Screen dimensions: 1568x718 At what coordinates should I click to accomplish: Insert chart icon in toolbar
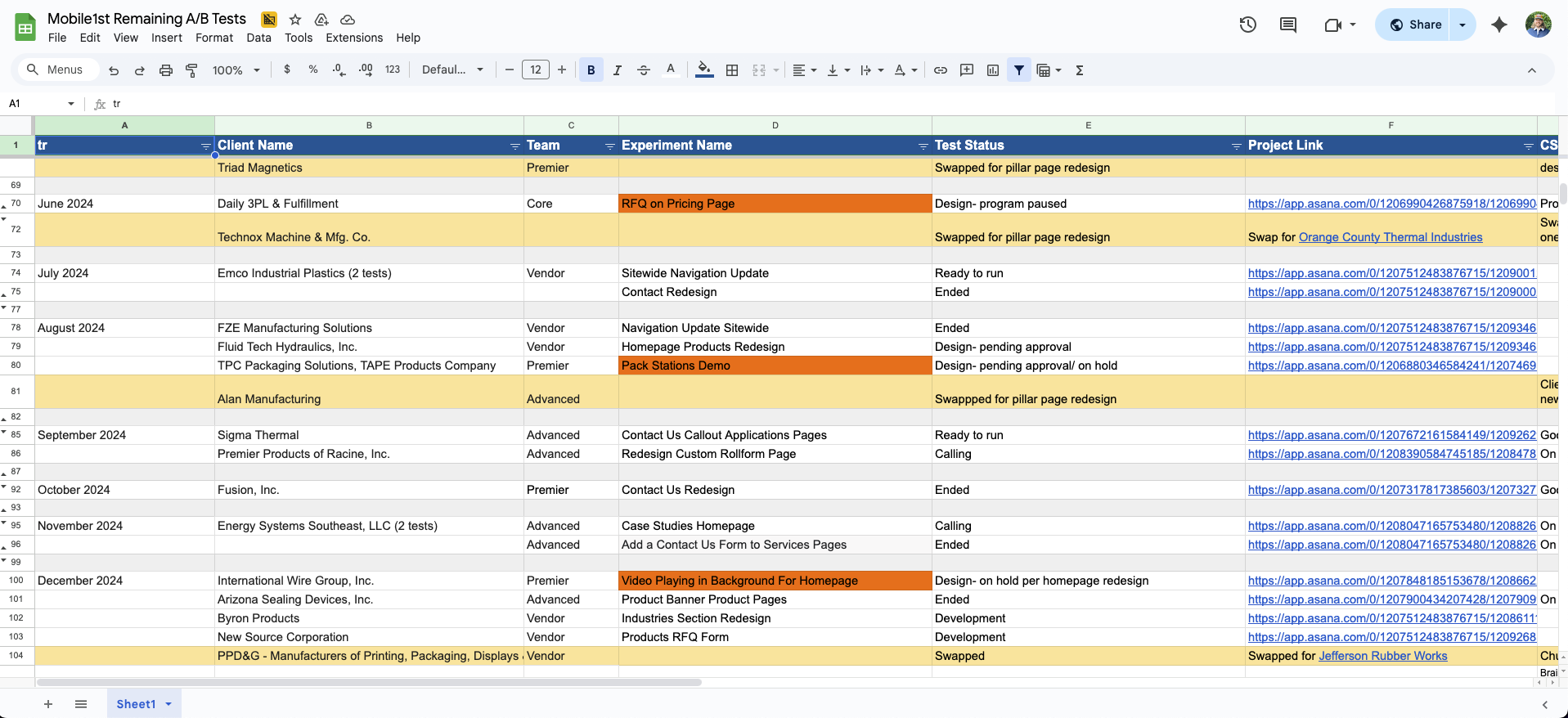(993, 70)
